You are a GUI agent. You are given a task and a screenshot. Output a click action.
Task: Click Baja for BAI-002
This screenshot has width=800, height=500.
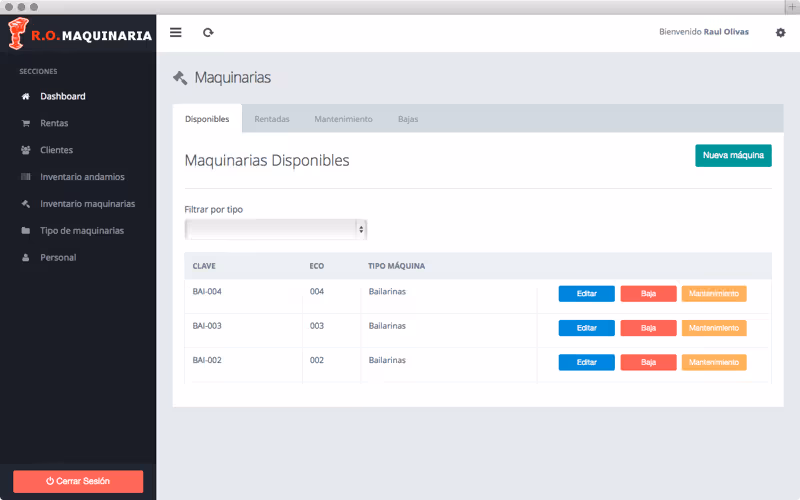648,362
